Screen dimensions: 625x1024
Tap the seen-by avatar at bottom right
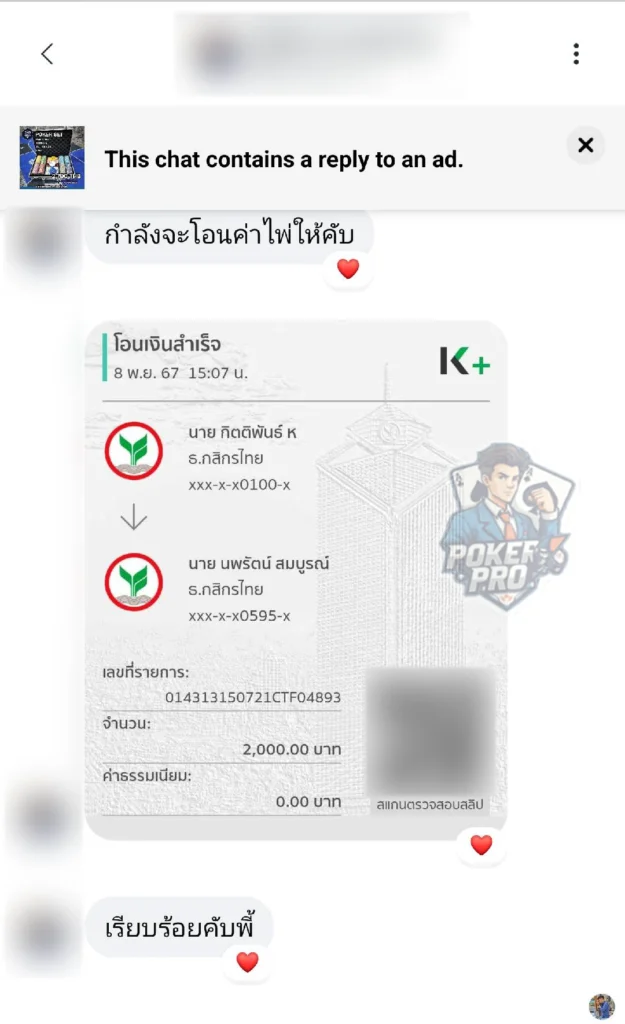pos(601,1006)
